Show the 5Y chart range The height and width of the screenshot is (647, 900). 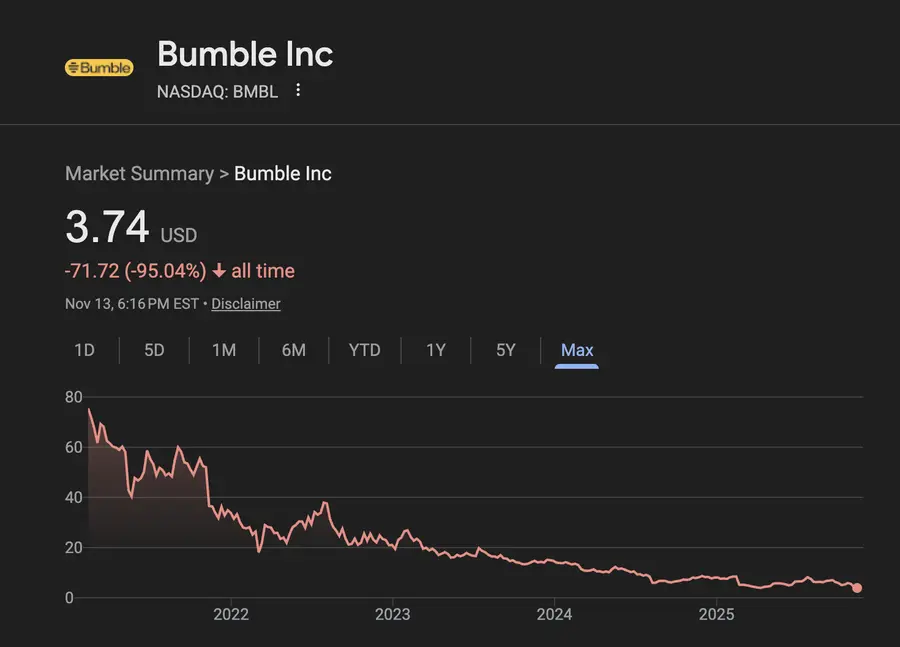506,350
